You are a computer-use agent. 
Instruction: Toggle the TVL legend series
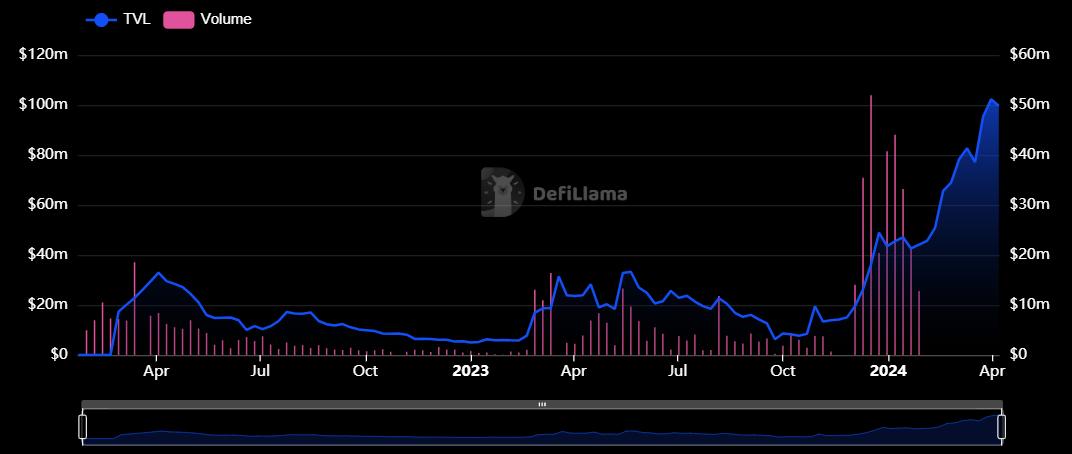(x=117, y=20)
